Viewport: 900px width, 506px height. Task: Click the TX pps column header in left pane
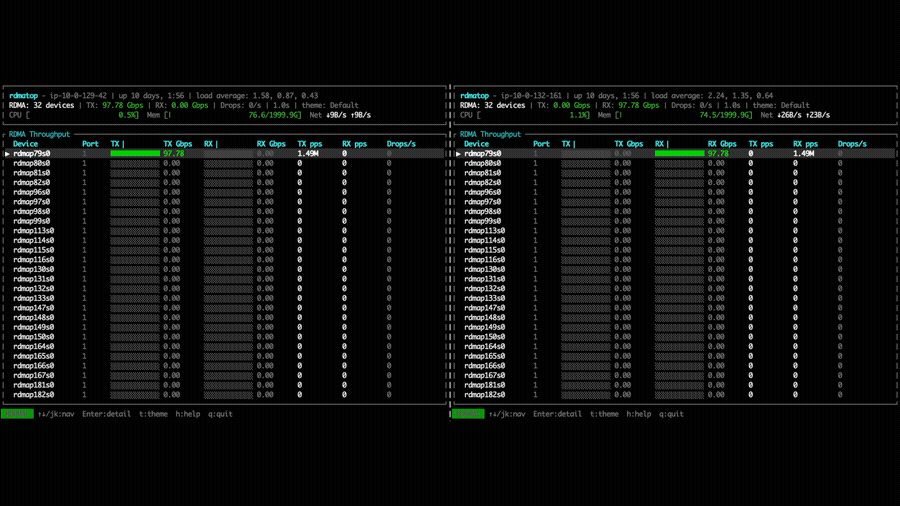310,144
